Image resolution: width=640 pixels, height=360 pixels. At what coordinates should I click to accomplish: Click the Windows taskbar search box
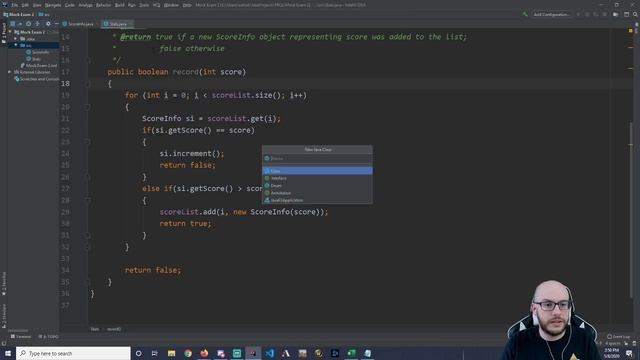(x=73, y=353)
